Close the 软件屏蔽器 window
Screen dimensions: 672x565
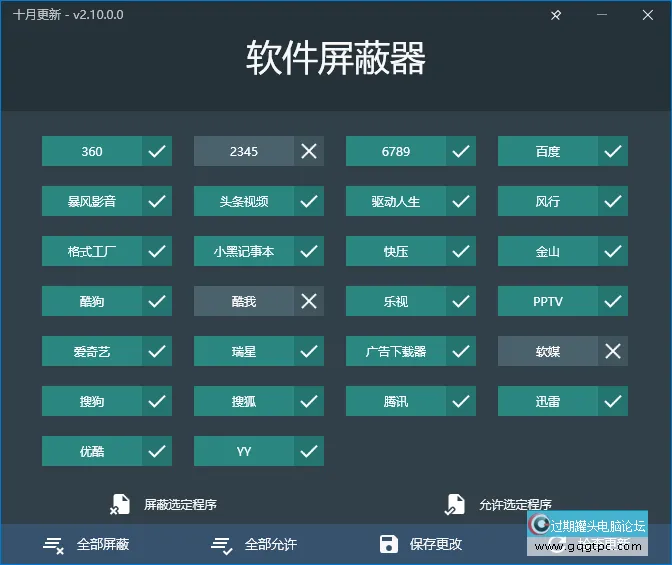pyautogui.click(x=648, y=15)
